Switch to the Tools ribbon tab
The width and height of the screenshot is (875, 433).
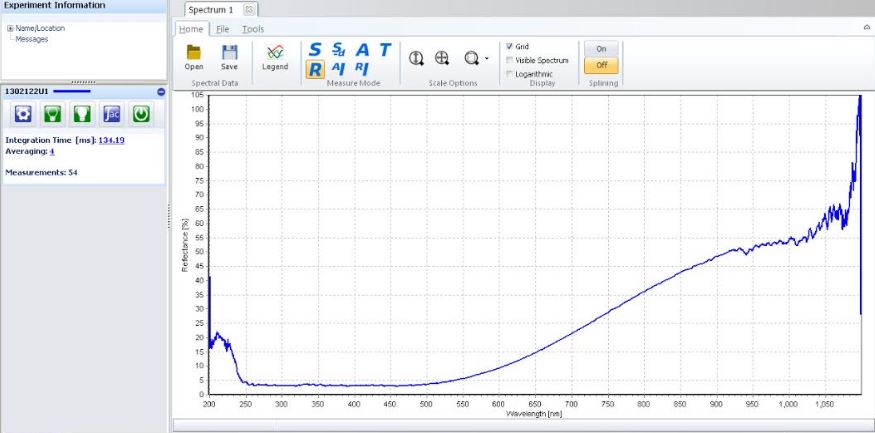pos(253,29)
